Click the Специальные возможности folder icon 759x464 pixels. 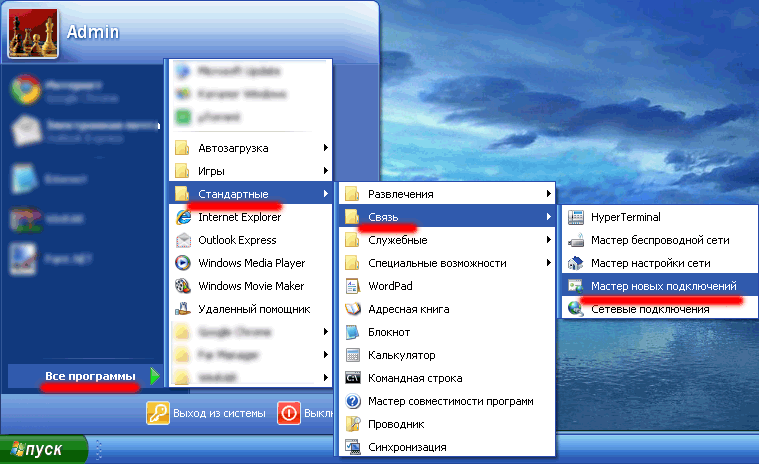coord(352,263)
